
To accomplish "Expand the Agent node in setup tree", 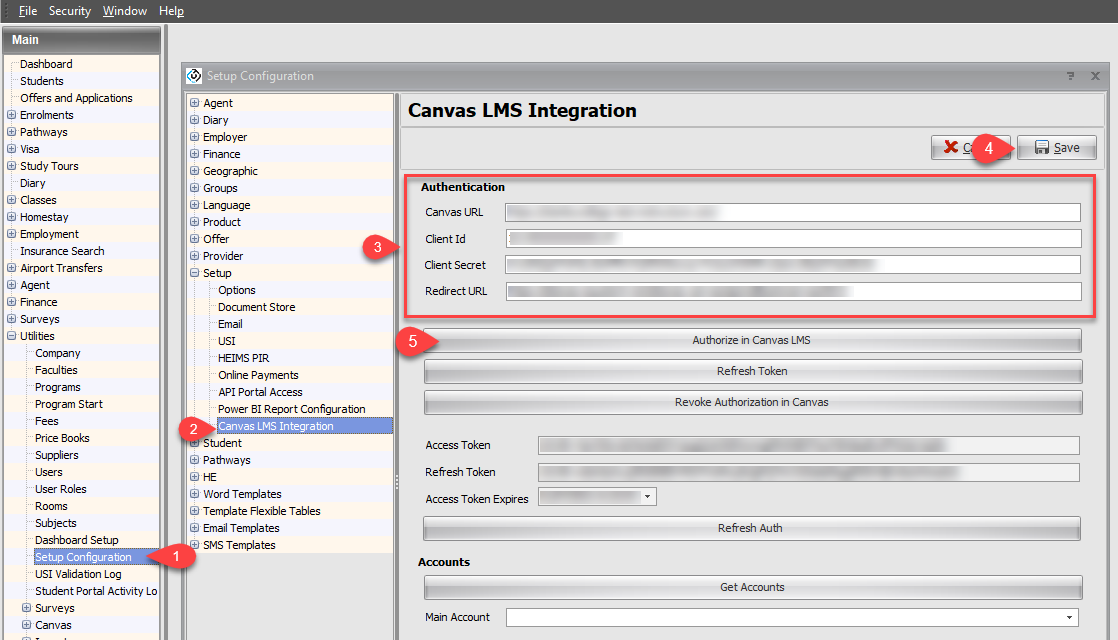I will pos(194,103).
